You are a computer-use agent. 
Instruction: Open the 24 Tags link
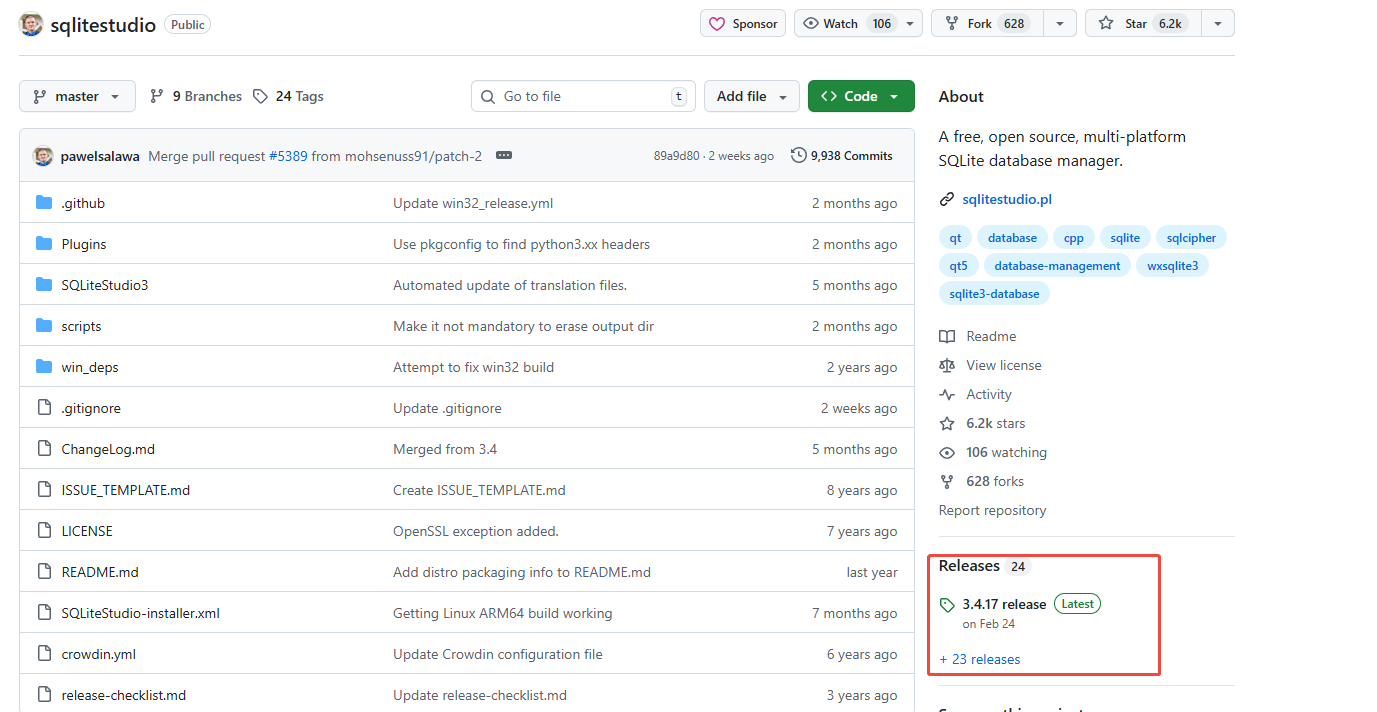[288, 96]
